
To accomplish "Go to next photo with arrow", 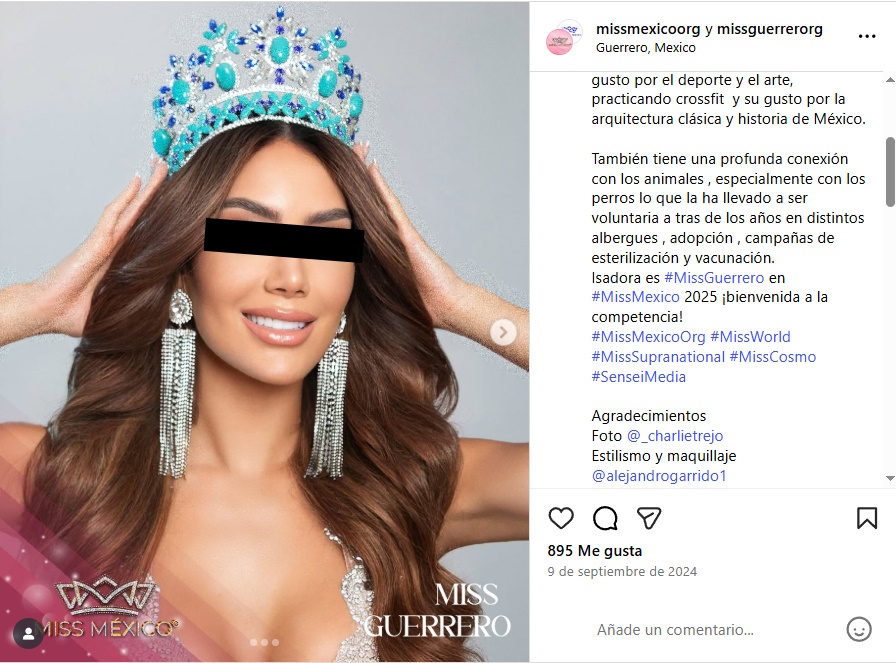I will click(503, 332).
